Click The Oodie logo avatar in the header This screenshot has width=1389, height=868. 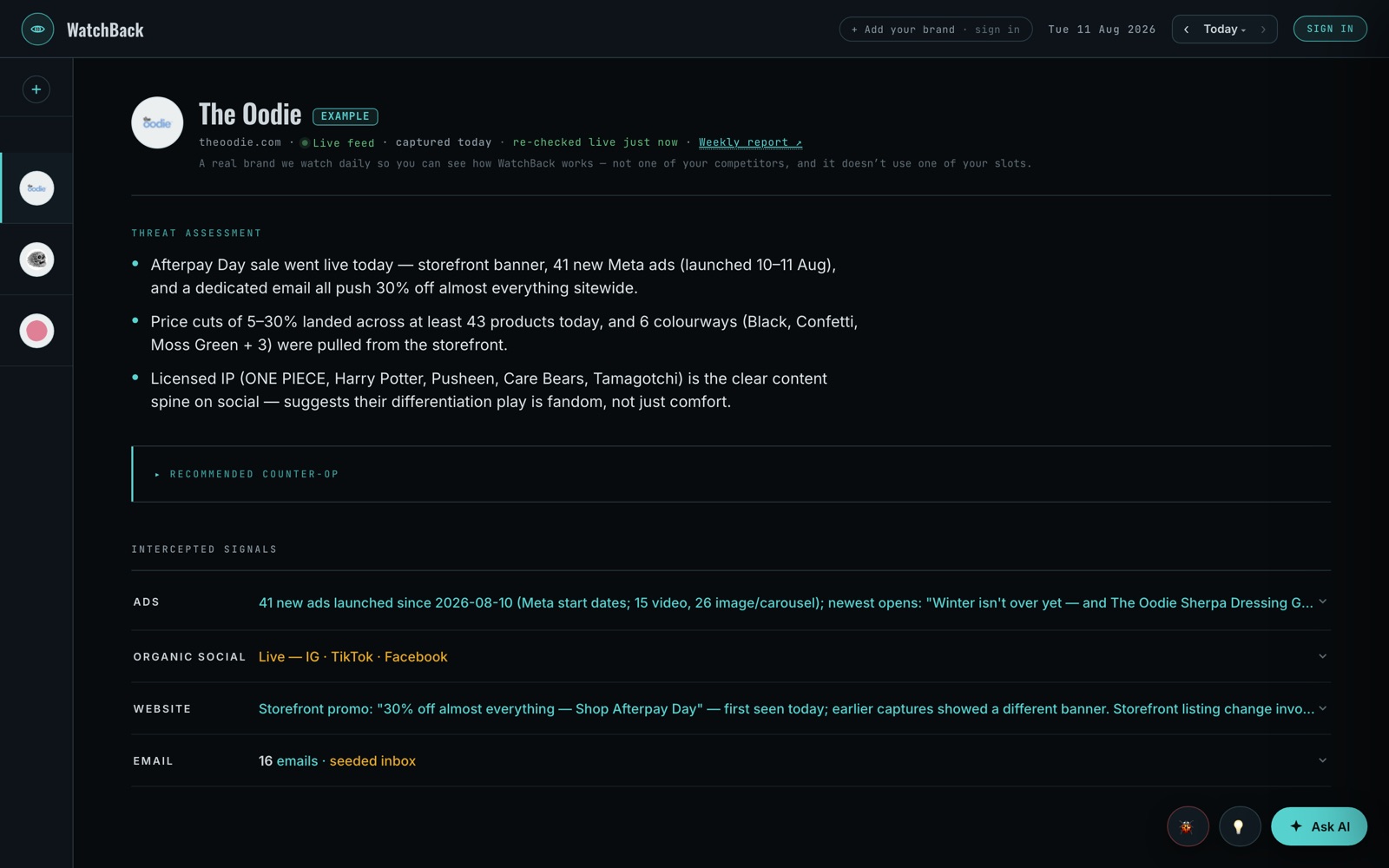pyautogui.click(x=157, y=122)
